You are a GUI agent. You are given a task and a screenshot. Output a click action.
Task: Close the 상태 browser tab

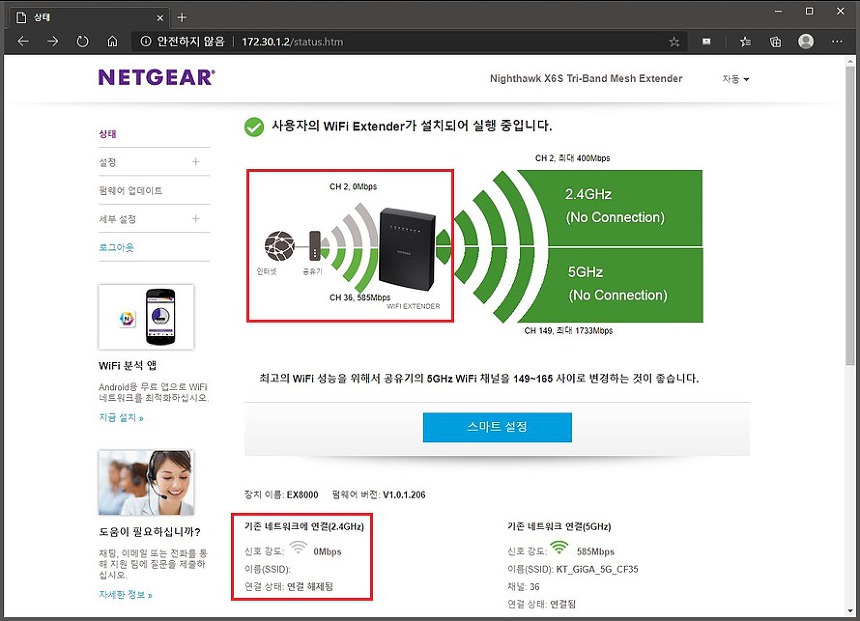point(160,18)
